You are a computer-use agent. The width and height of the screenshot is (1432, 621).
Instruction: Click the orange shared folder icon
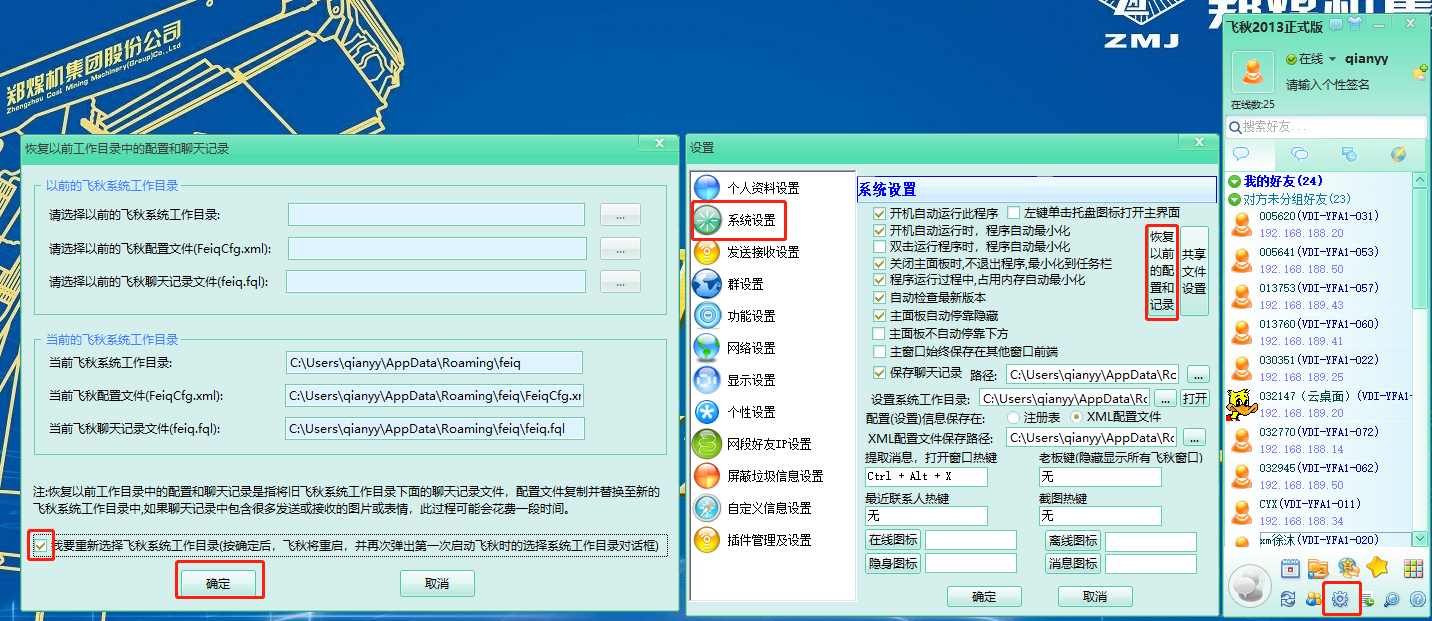[x=1318, y=568]
